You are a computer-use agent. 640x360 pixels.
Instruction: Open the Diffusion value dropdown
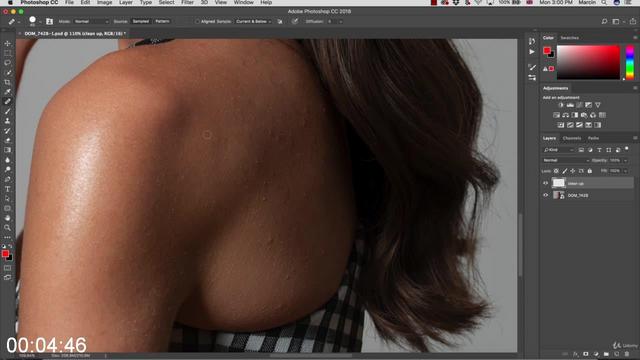click(340, 22)
